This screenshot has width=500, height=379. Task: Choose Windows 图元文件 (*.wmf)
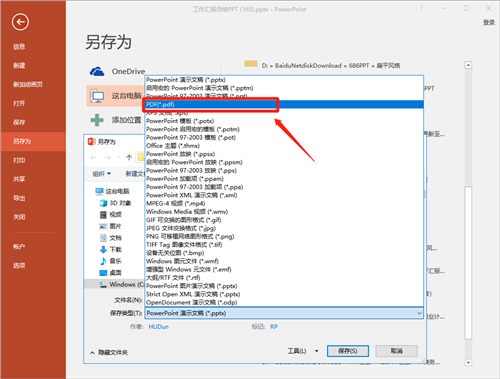[x=284, y=261]
